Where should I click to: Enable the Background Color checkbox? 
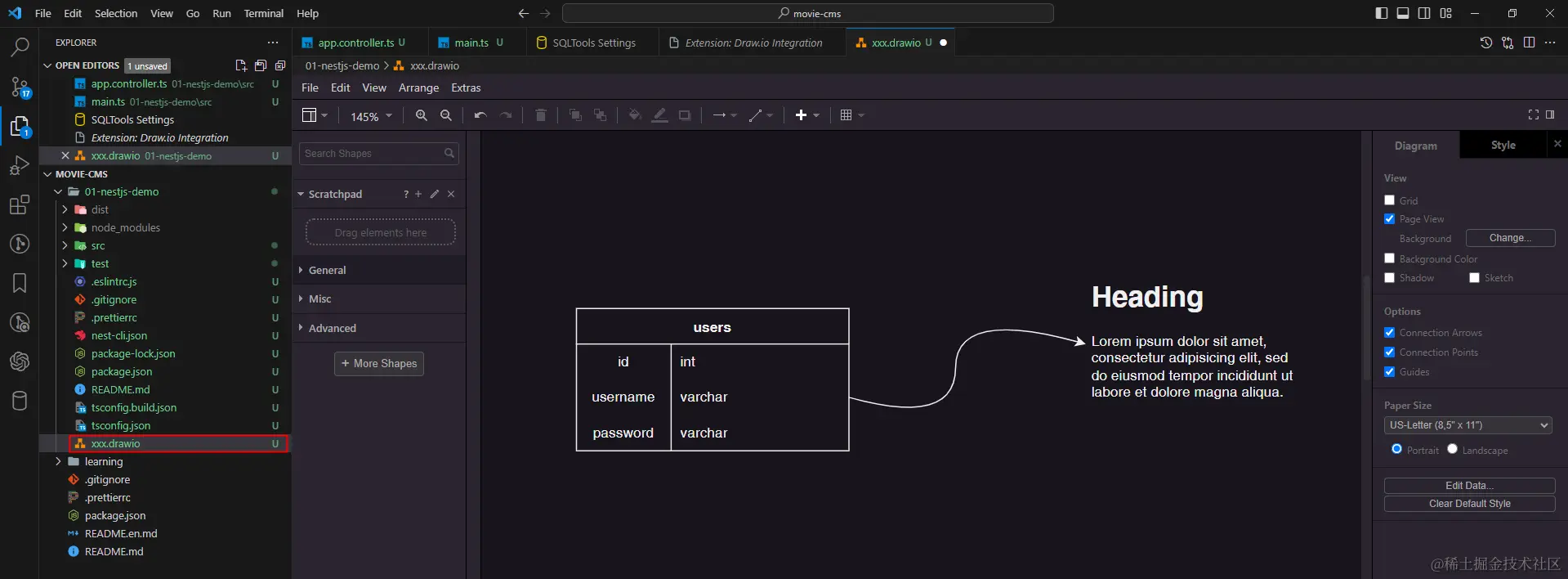coord(1389,258)
